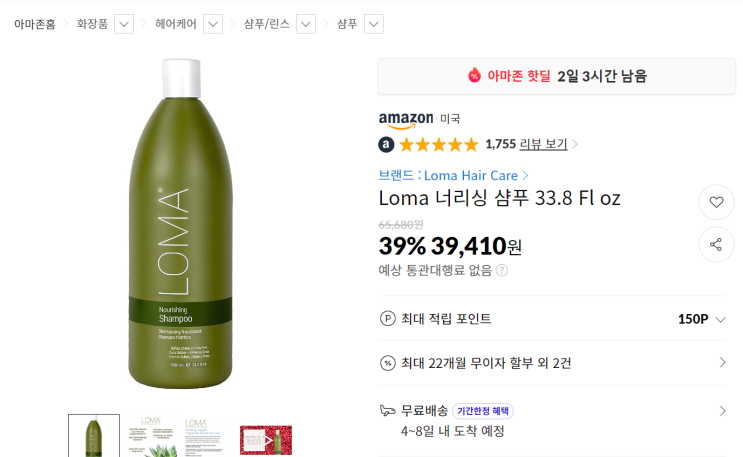743x457 pixels.
Task: Click the five-star rating
Action: (x=439, y=144)
